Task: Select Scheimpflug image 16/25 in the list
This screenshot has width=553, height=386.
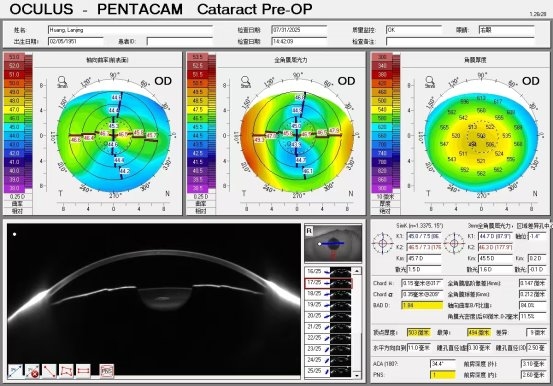Action: tap(328, 271)
